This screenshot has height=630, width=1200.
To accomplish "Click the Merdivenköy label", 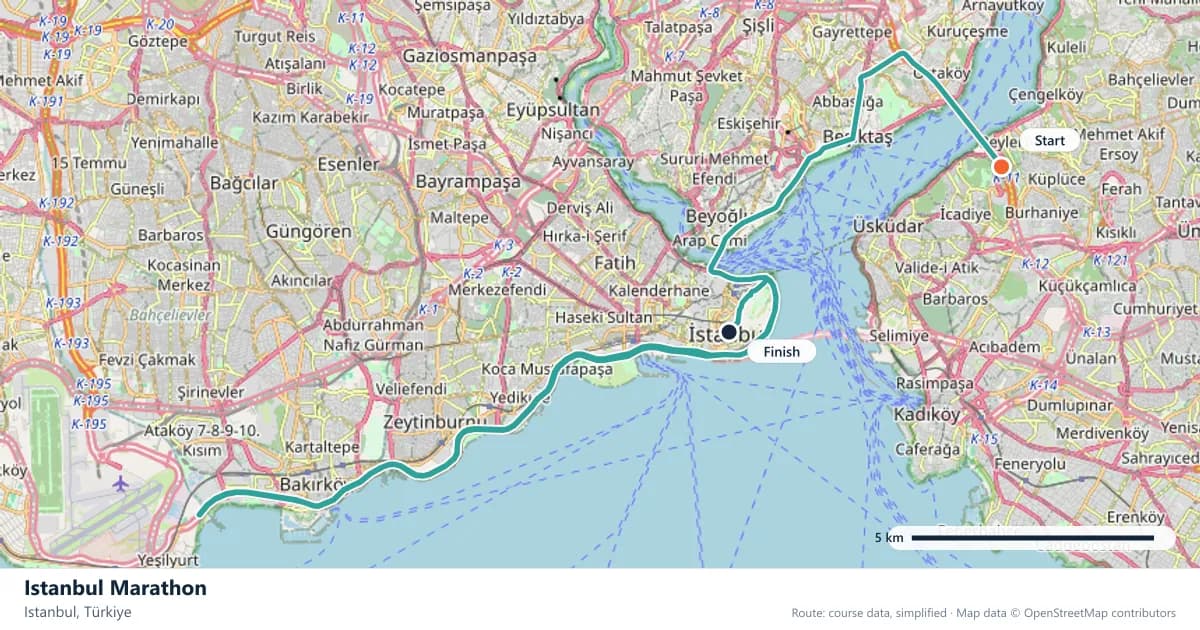I will click(1102, 433).
